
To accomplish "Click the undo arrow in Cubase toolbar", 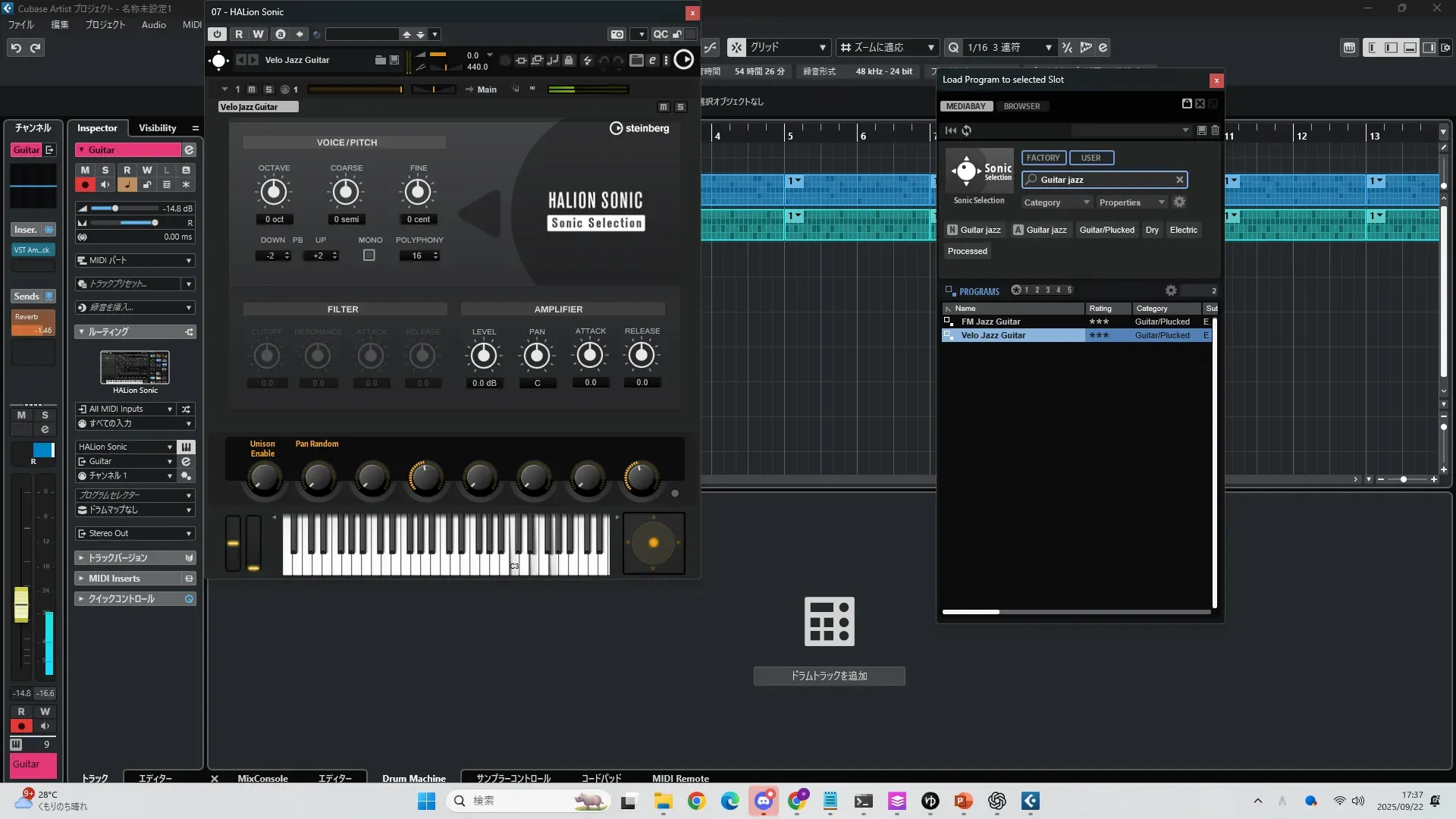I will coord(16,48).
